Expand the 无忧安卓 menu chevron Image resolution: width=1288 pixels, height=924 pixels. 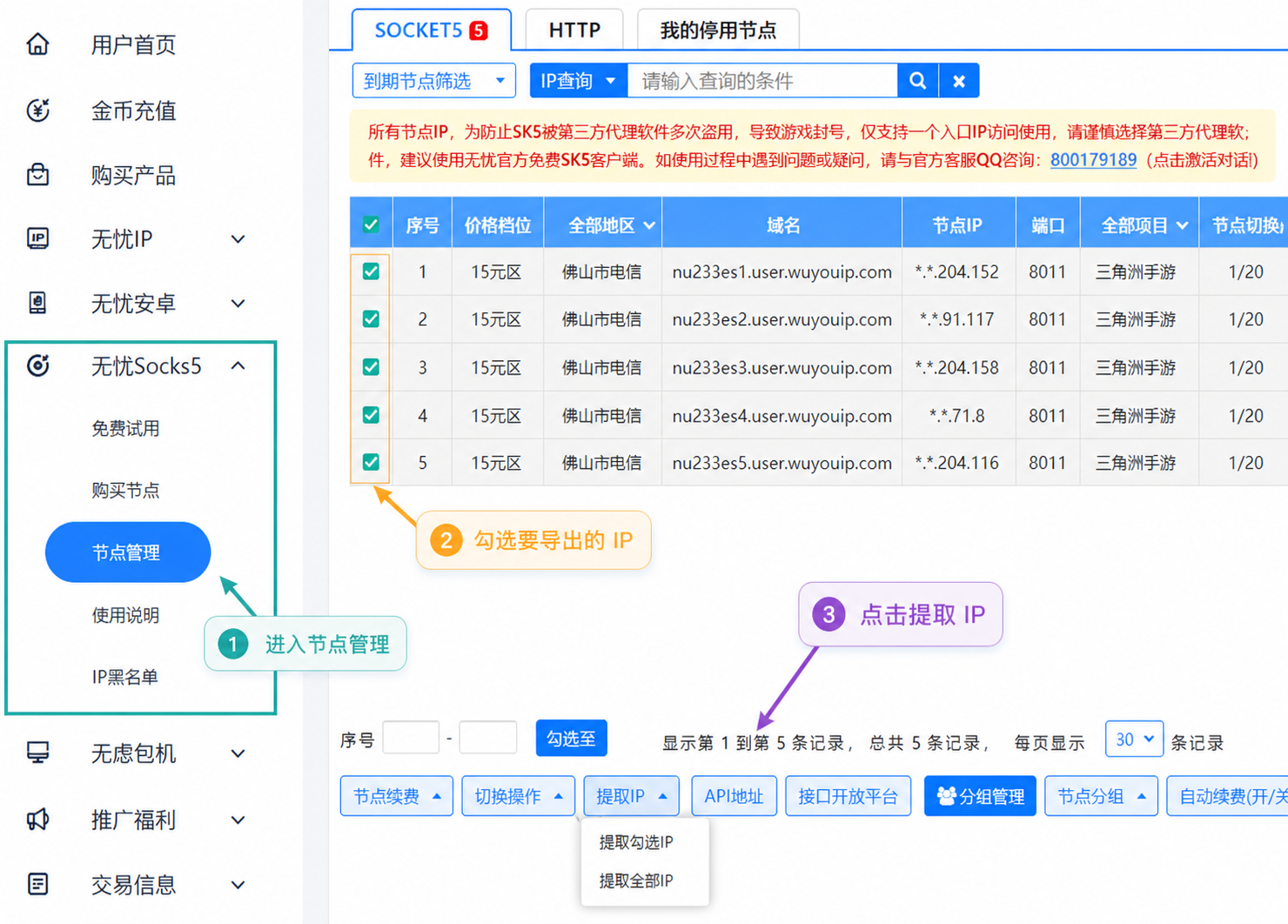coord(238,304)
